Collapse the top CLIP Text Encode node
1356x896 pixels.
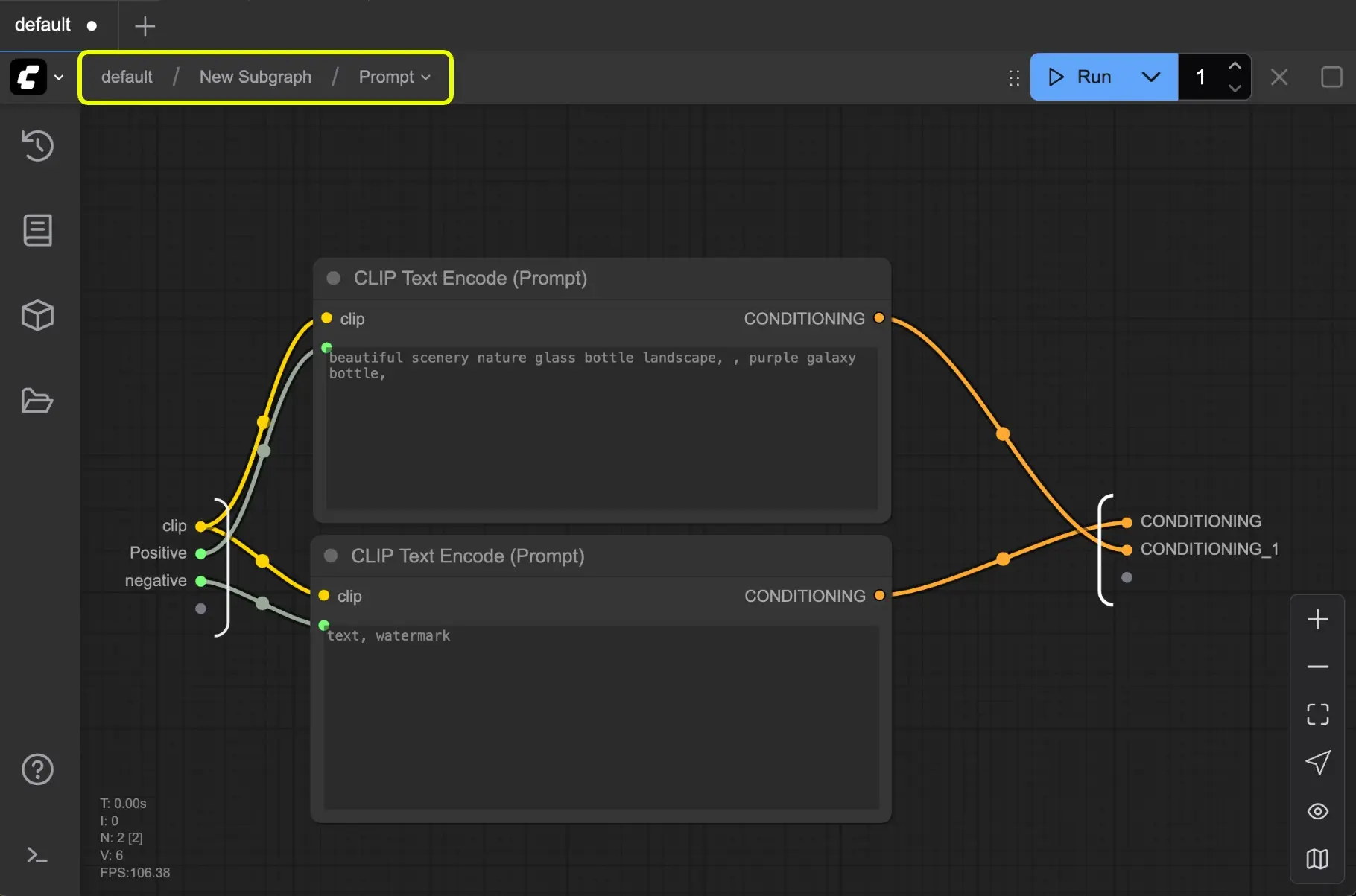pyautogui.click(x=334, y=278)
